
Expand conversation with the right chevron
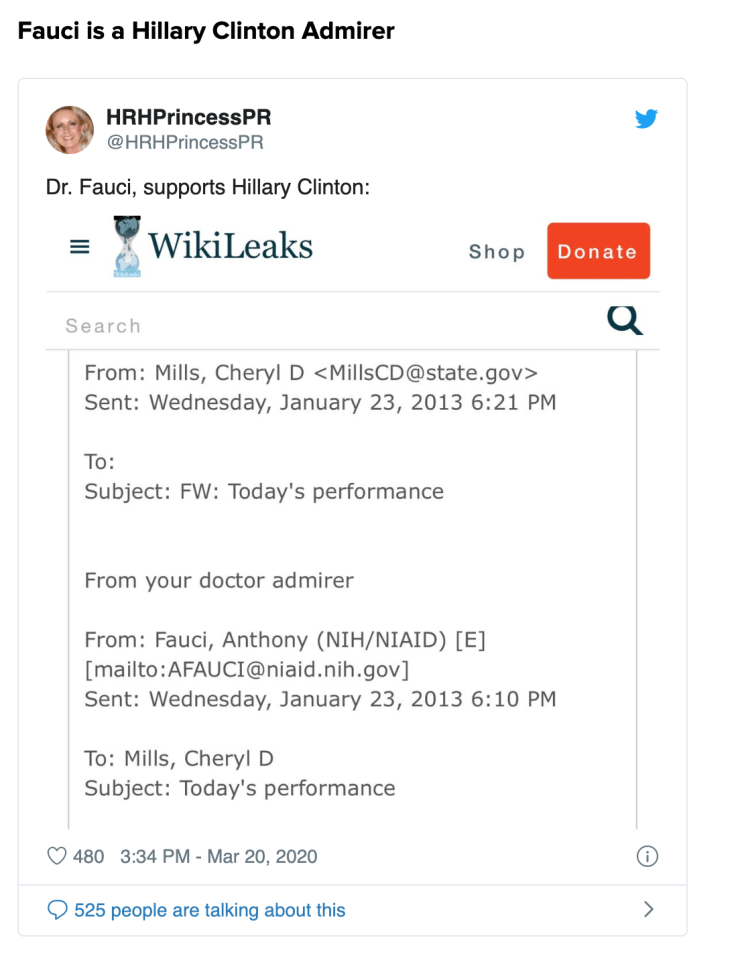pyautogui.click(x=648, y=909)
